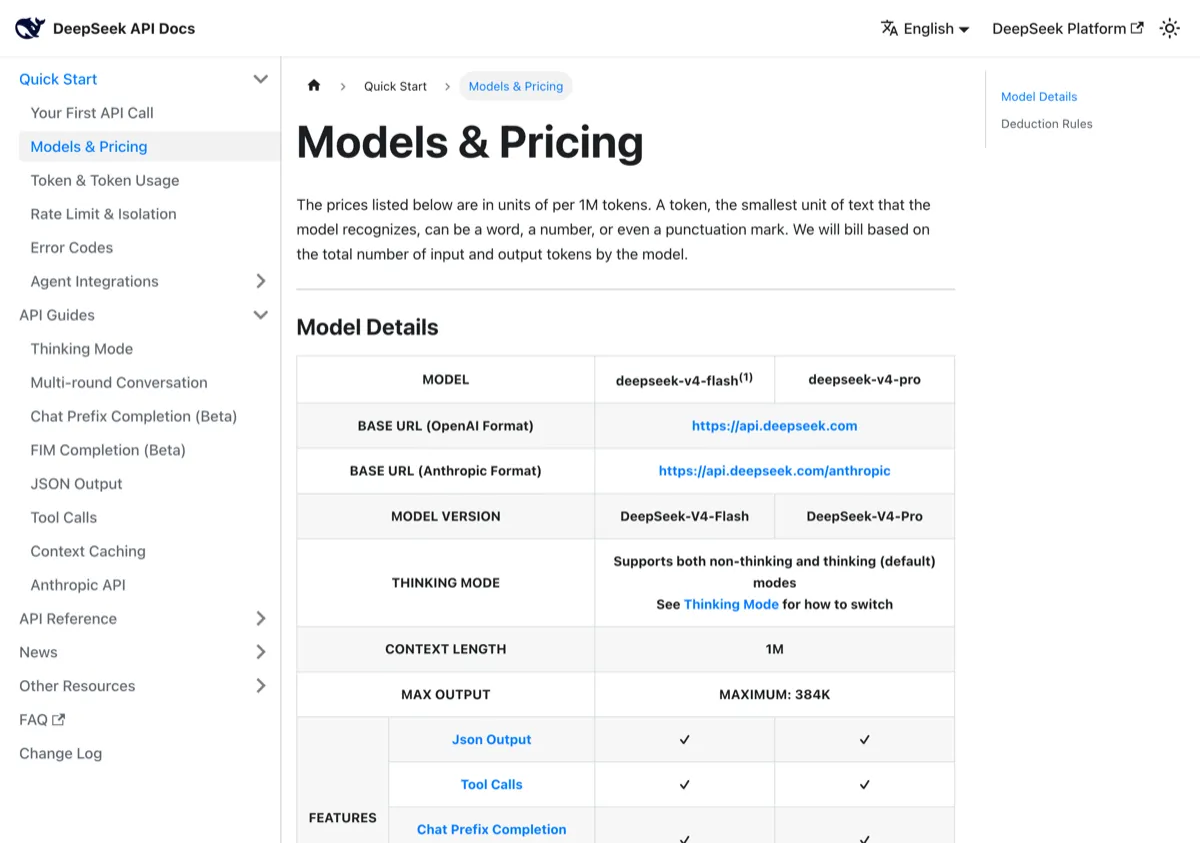Click Quick Start sidebar heading
This screenshot has width=1200, height=843.
click(58, 79)
